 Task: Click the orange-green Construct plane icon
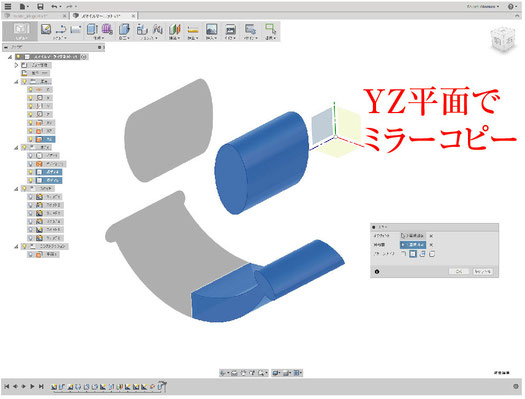point(174,29)
